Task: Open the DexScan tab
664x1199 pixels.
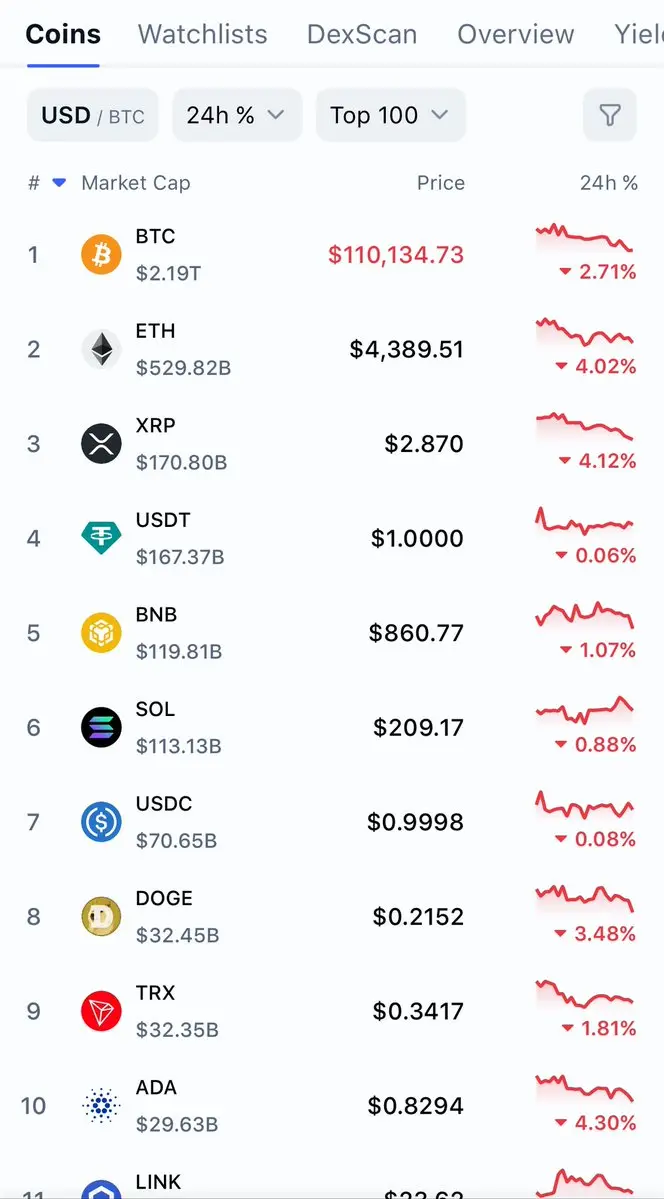Action: pos(362,34)
